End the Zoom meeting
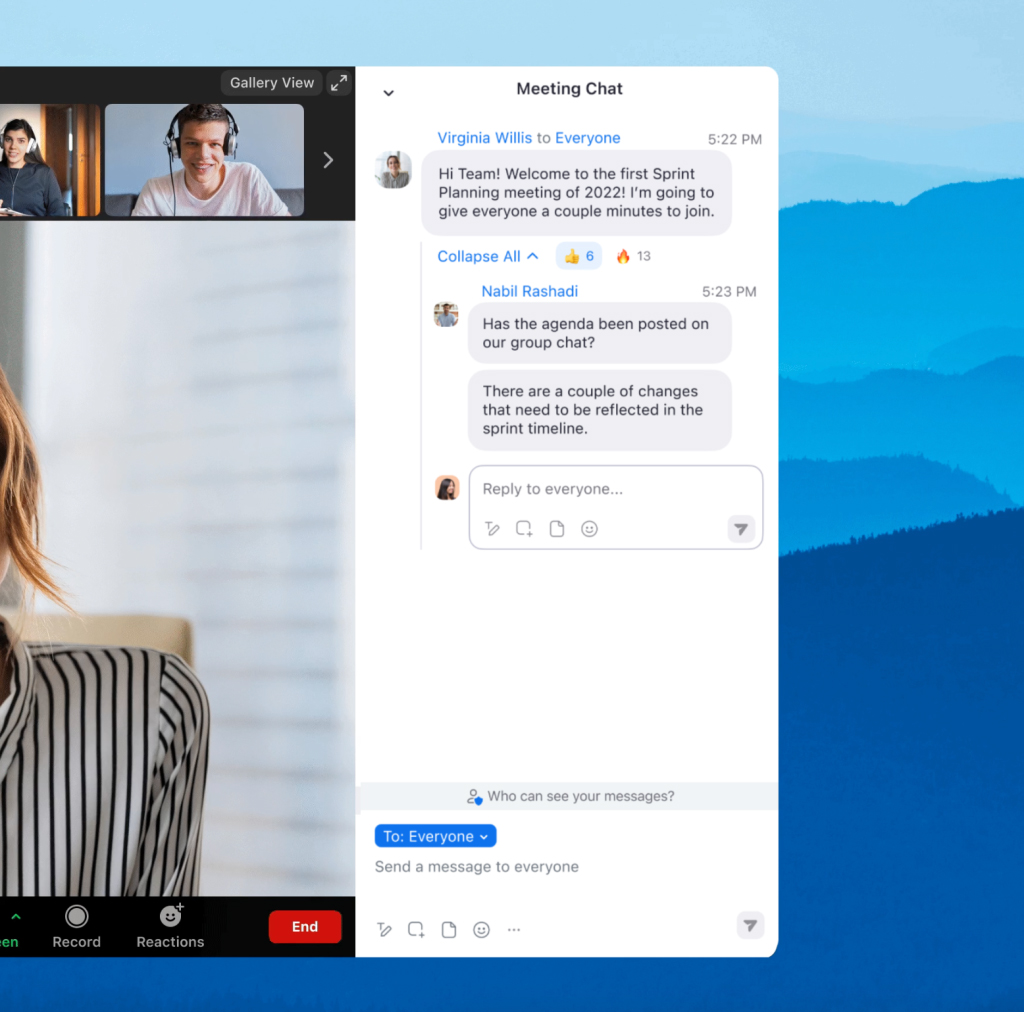The width and height of the screenshot is (1024, 1012). click(x=305, y=926)
